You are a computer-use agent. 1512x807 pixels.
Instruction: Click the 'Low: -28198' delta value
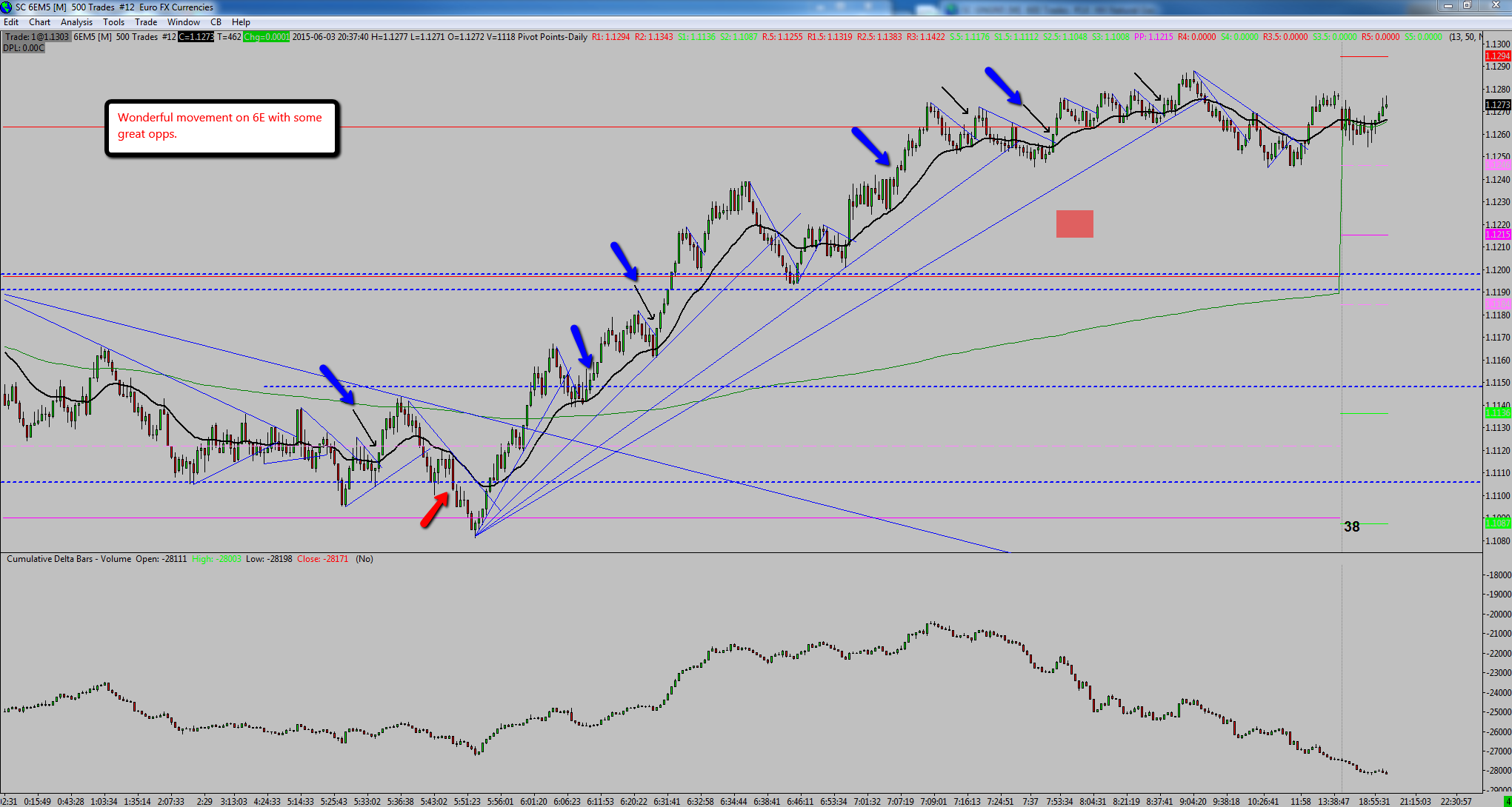(x=269, y=559)
